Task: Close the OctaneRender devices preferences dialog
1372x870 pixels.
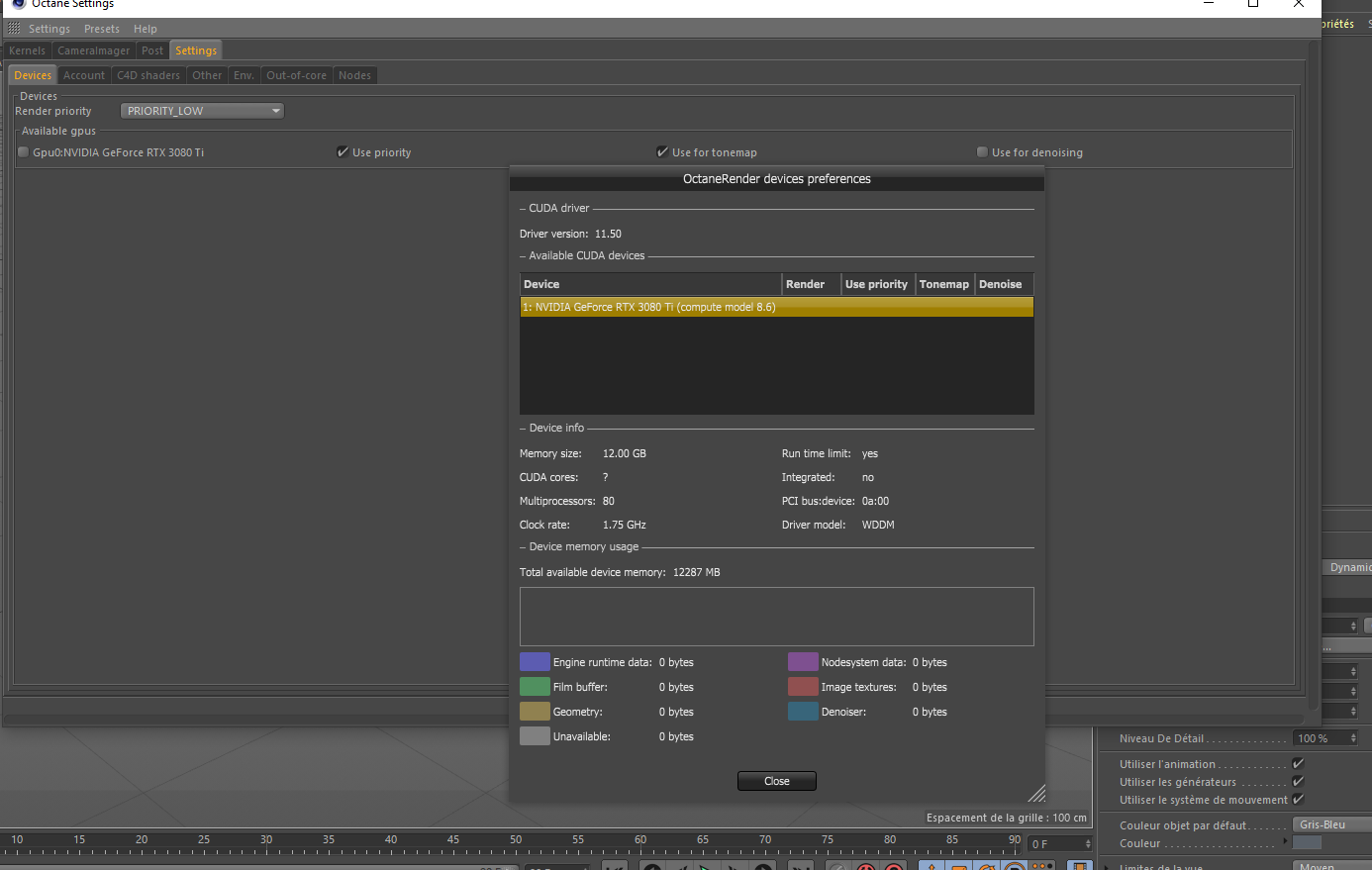Action: (x=777, y=781)
